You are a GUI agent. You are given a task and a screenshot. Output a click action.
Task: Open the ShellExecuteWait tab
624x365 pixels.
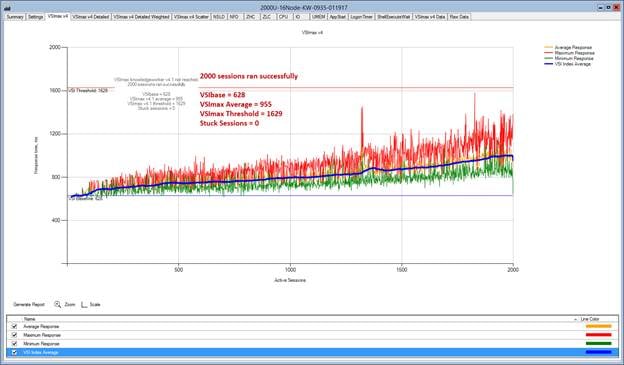394,17
